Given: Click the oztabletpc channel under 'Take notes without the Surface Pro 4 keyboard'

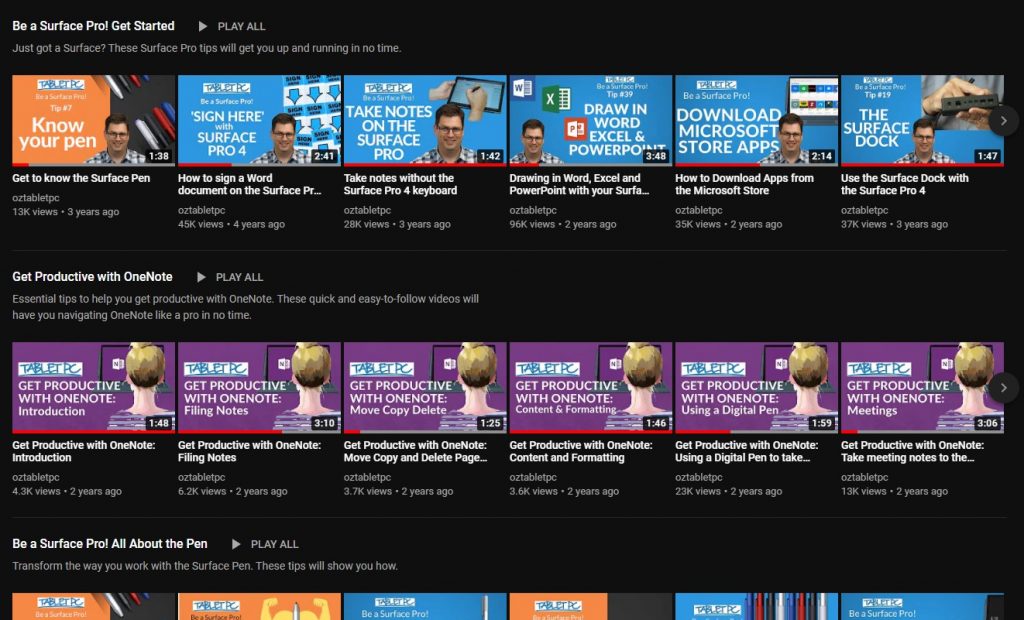Looking at the screenshot, I should click(368, 210).
